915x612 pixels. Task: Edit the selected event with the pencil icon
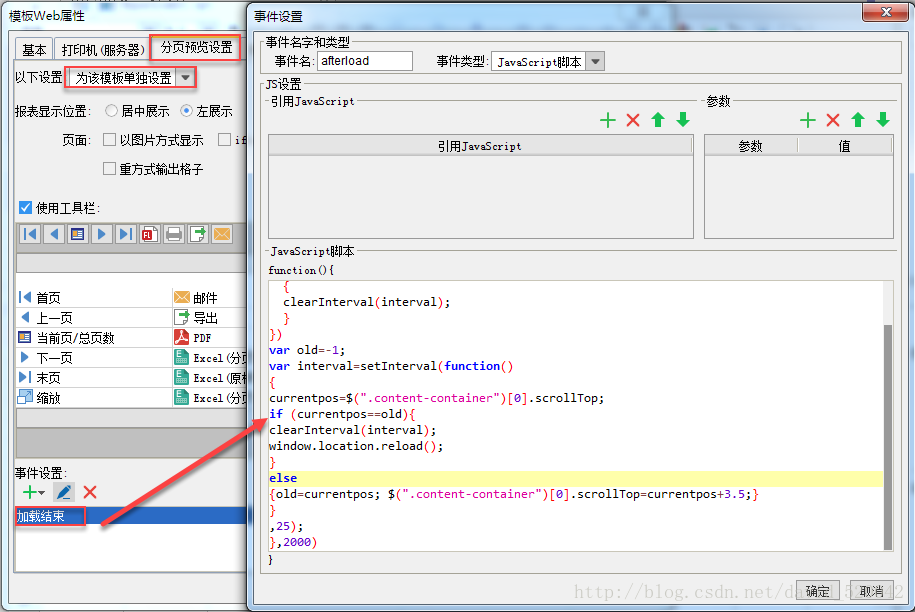point(64,492)
